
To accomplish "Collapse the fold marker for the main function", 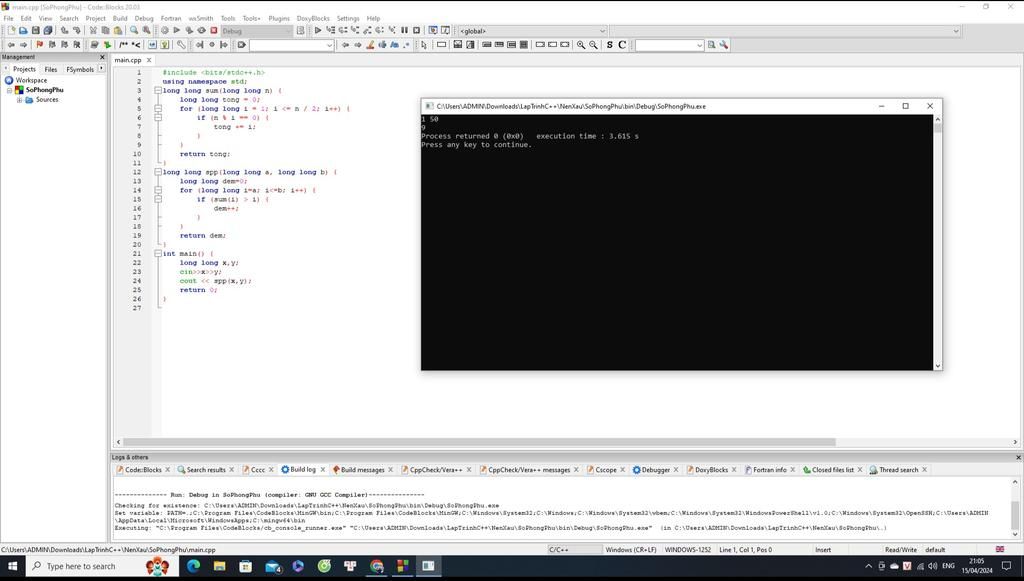I will (157, 253).
